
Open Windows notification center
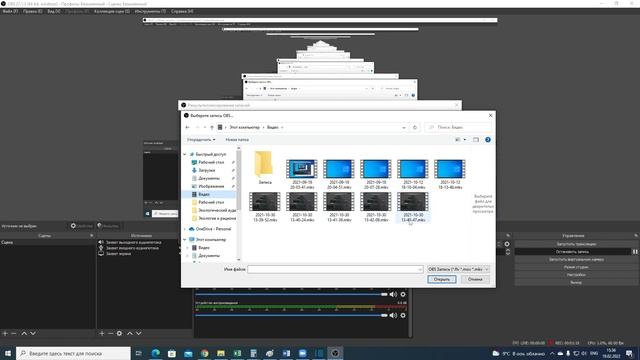point(629,353)
